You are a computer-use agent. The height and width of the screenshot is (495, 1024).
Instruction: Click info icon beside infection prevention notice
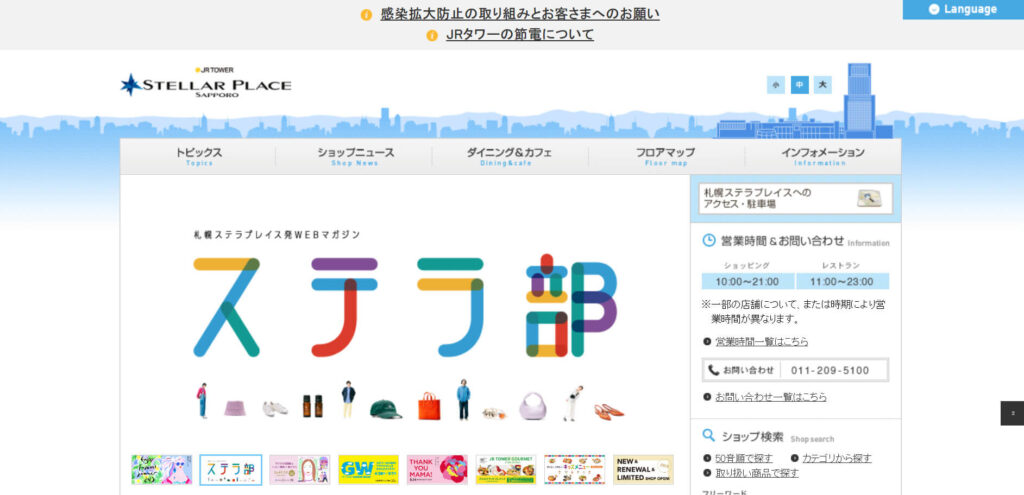pyautogui.click(x=366, y=15)
